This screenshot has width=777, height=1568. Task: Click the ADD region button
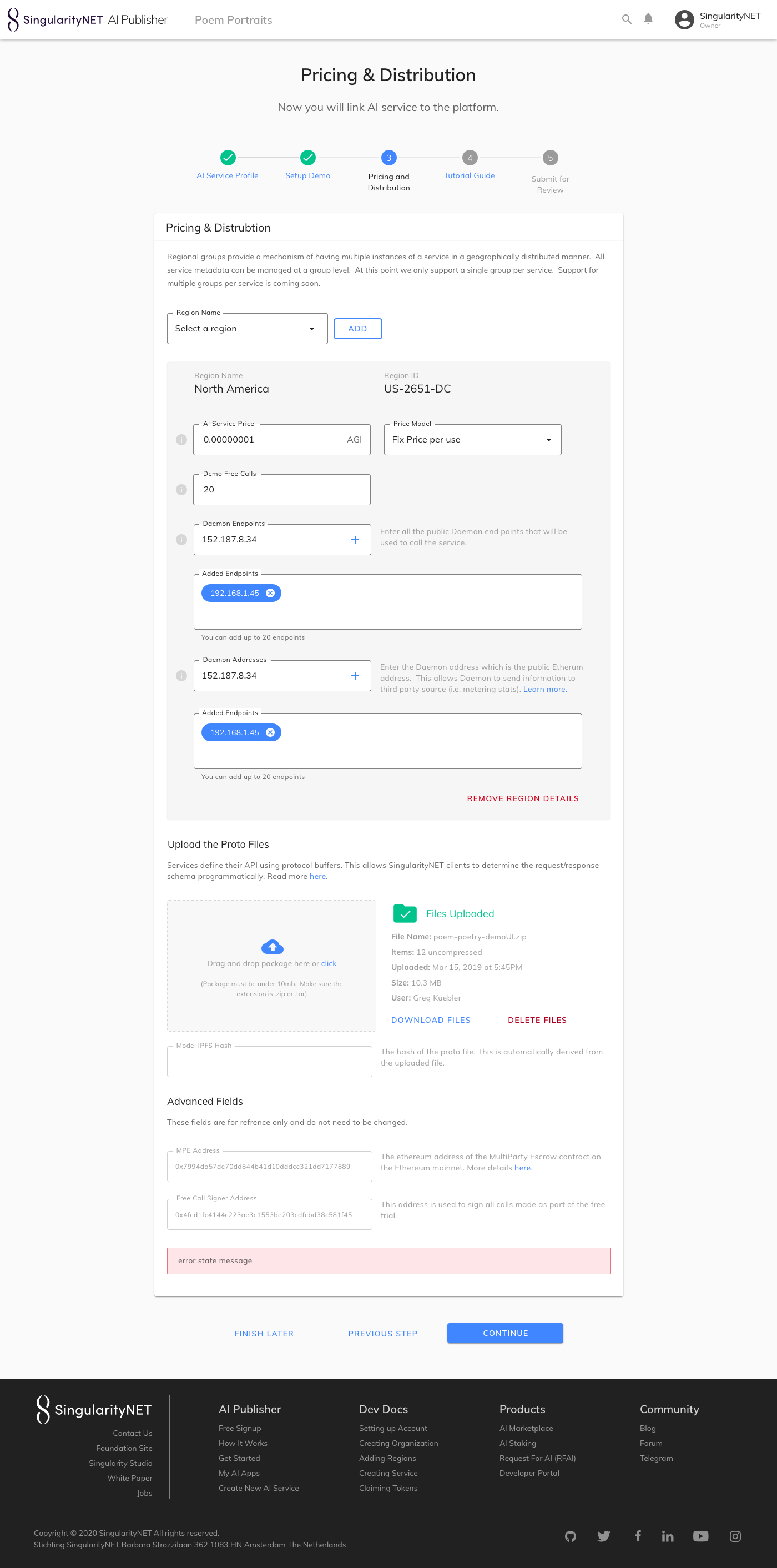[358, 329]
